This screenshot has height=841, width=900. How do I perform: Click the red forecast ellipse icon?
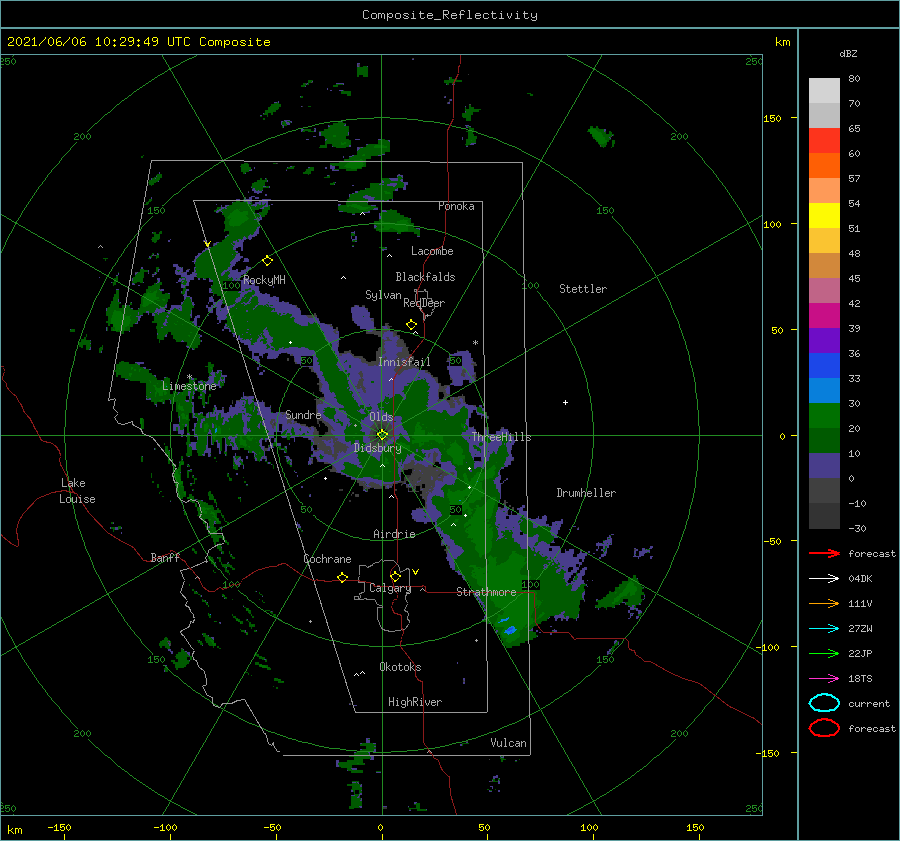pos(824,728)
